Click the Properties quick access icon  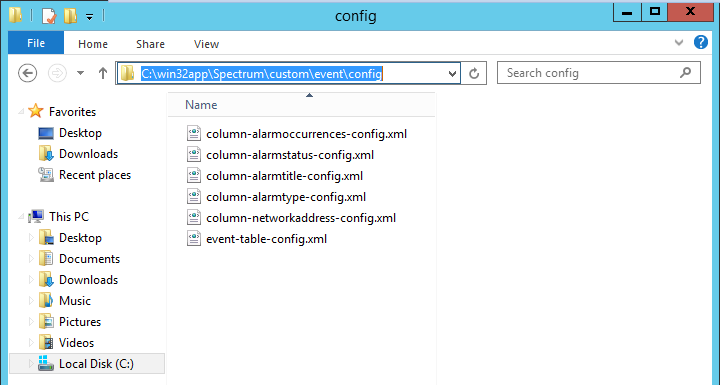(49, 16)
